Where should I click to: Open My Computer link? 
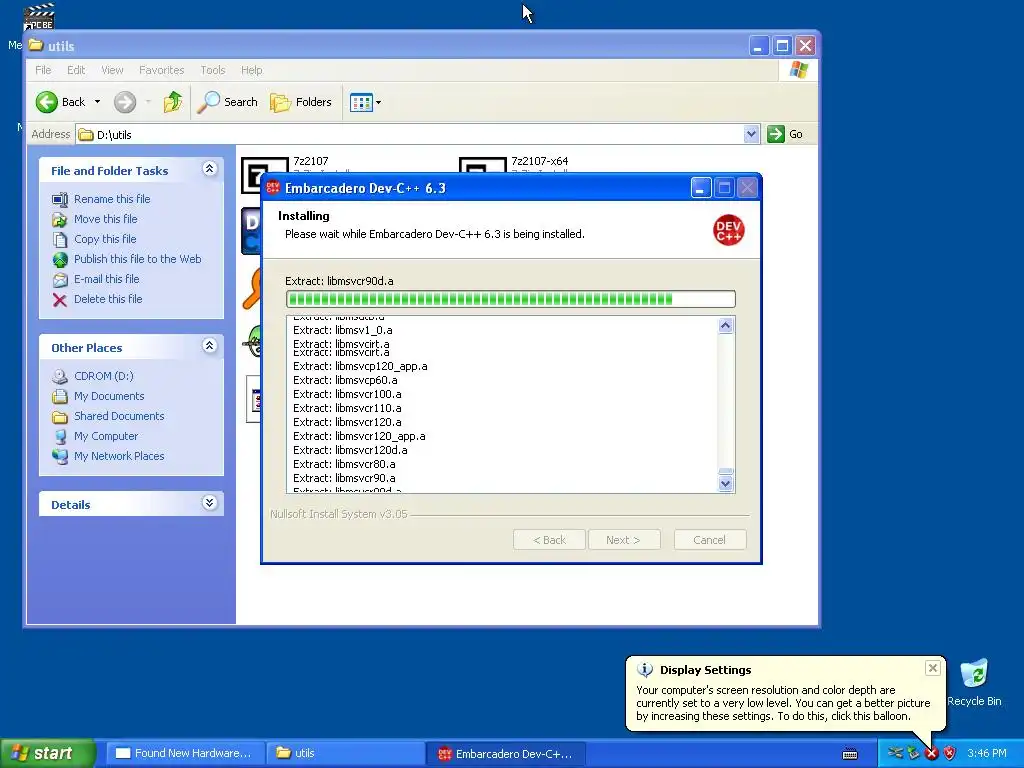coord(106,436)
